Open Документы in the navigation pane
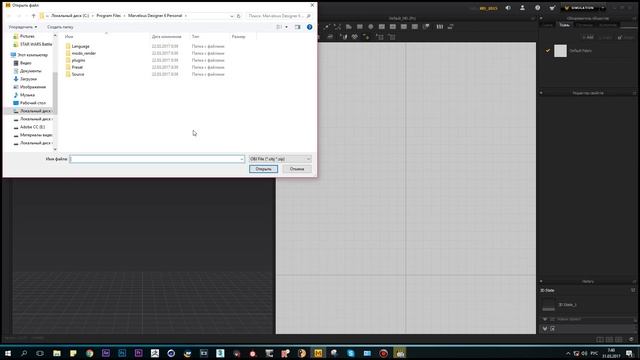Screen dimensions: 640x360 [30, 71]
